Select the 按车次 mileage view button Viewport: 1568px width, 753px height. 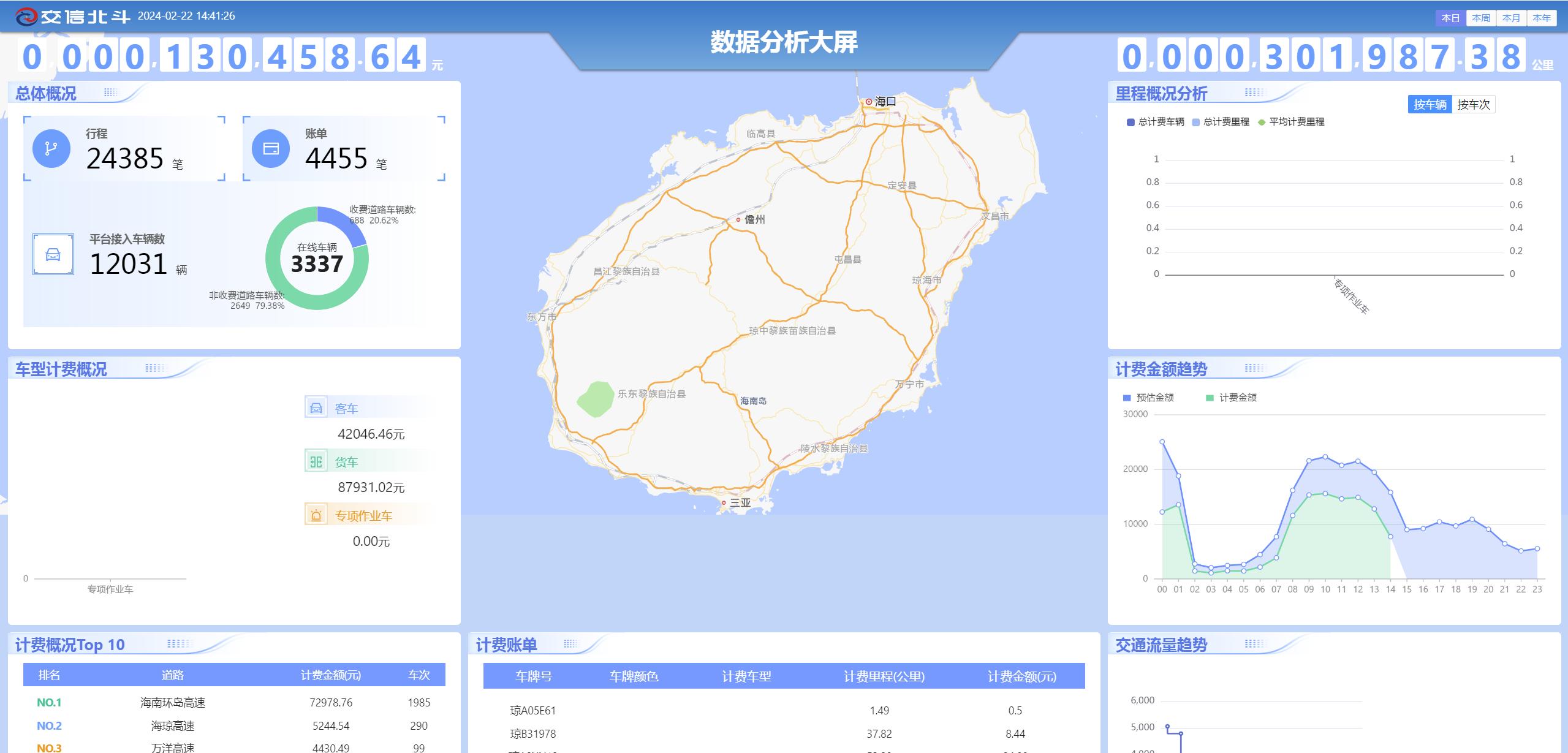pos(1473,105)
